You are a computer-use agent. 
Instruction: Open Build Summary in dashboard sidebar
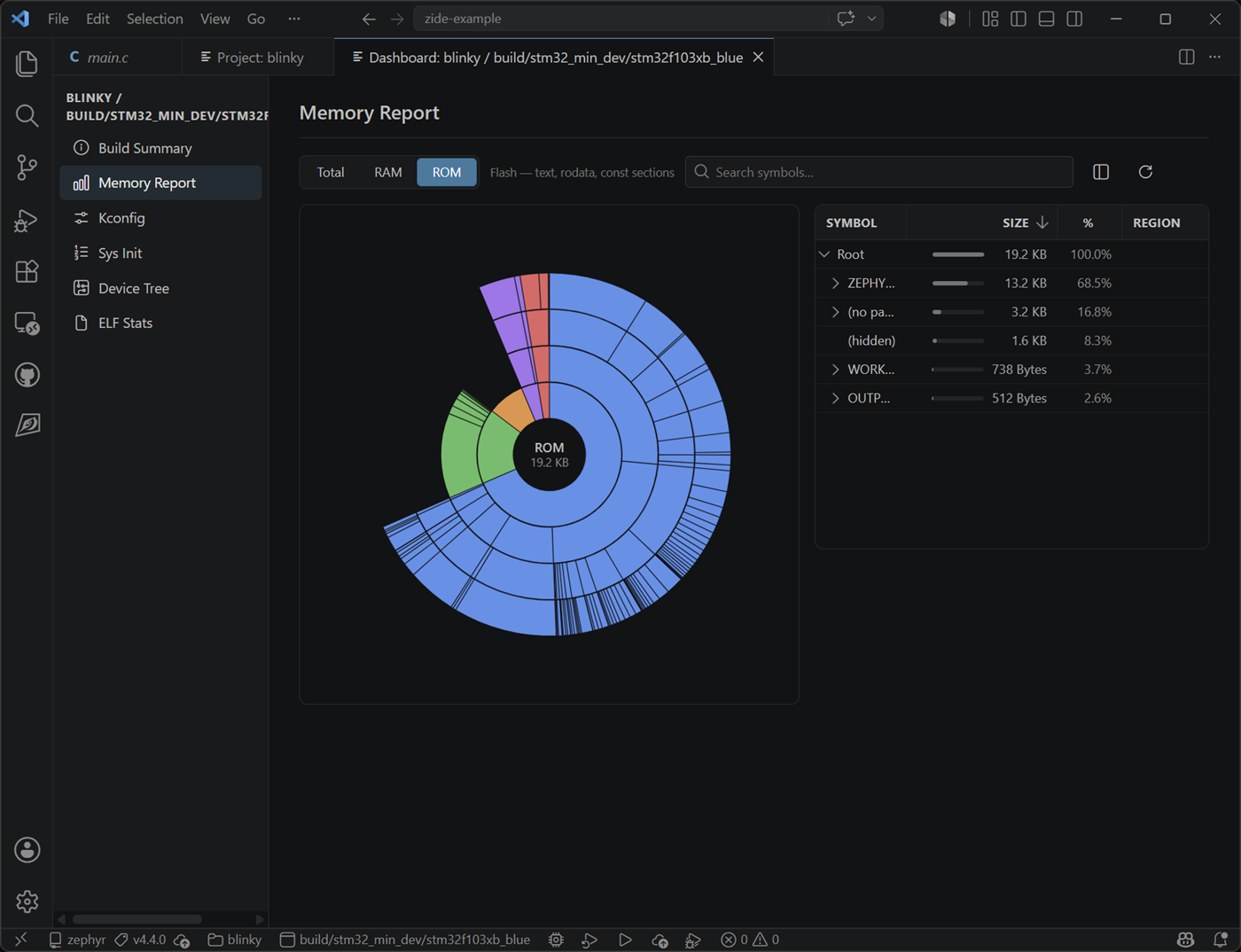(x=160, y=148)
